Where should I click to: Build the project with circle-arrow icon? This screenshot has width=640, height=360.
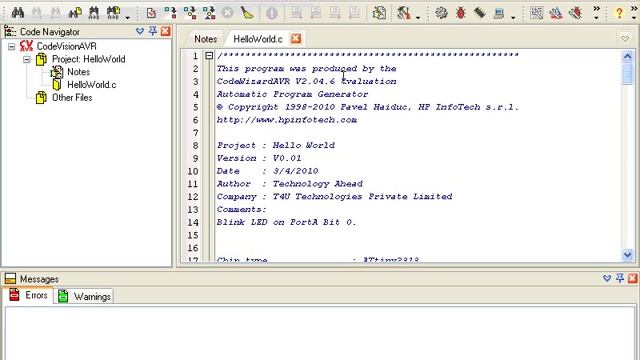190,13
